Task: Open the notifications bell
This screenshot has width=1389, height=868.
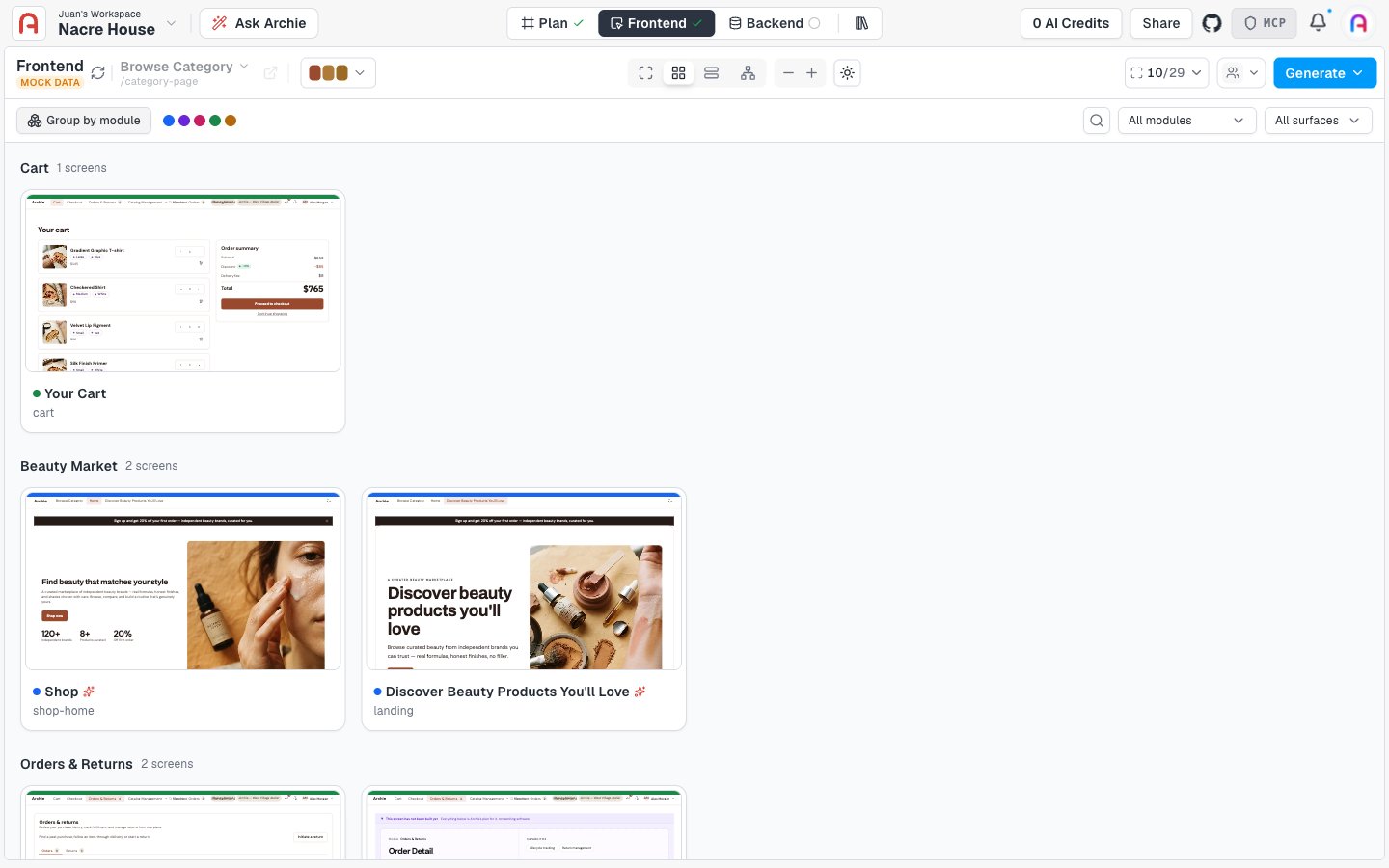Action: point(1318,22)
